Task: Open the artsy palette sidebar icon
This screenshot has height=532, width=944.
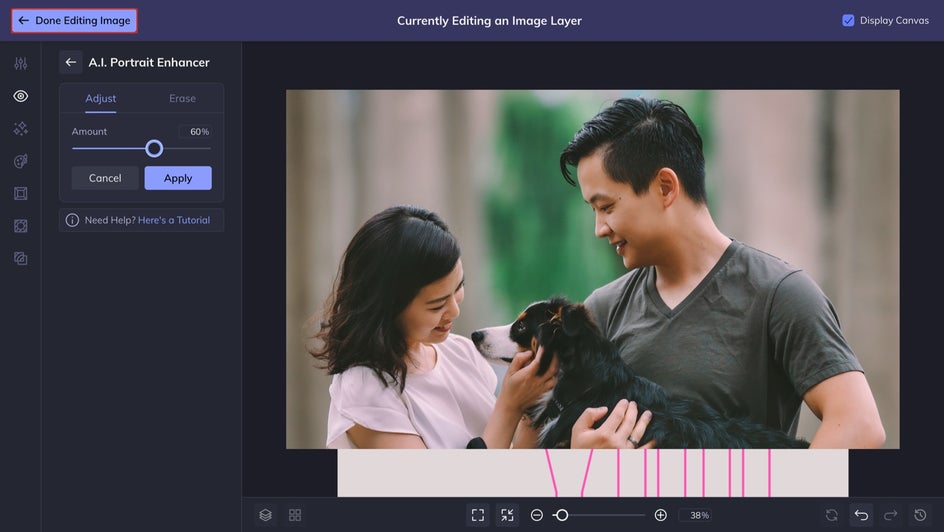Action: click(x=20, y=161)
